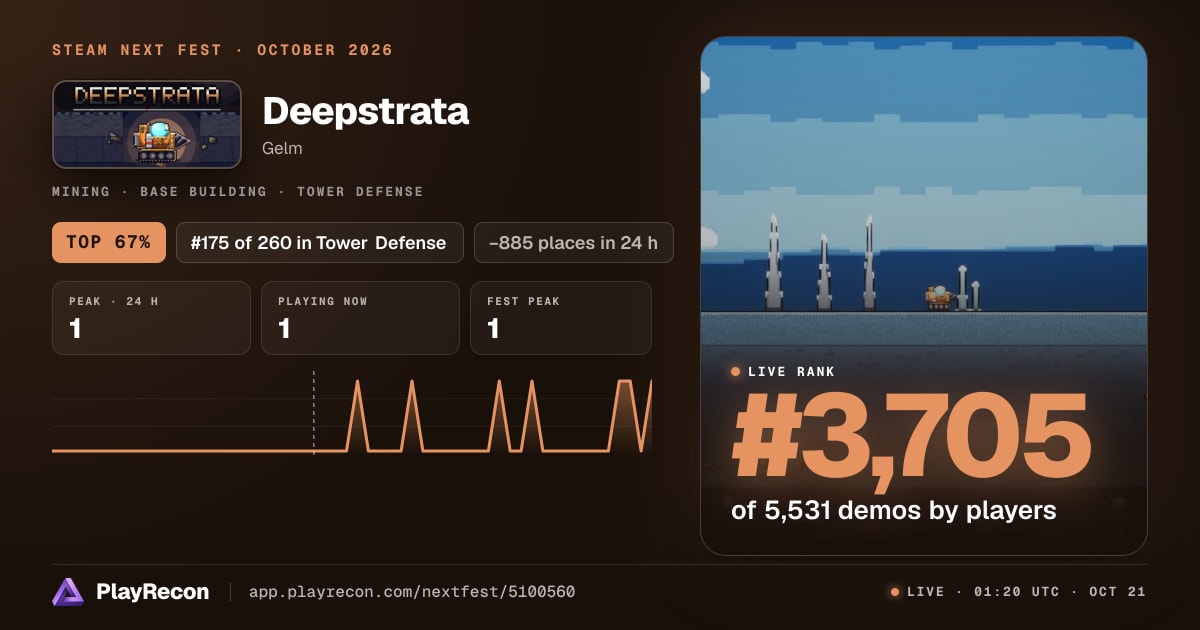
Task: Click the developer name Gelm
Action: coord(282,148)
